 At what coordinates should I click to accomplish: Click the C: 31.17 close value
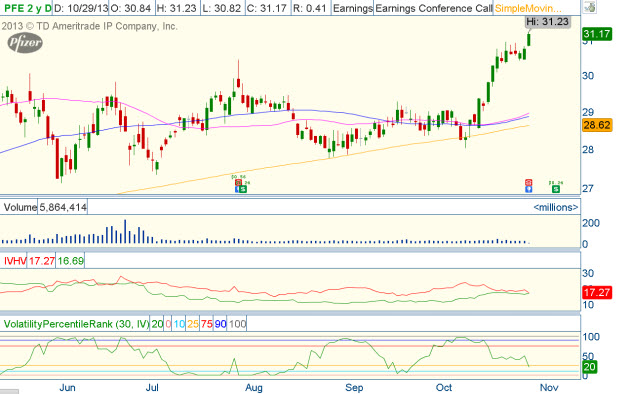(266, 8)
